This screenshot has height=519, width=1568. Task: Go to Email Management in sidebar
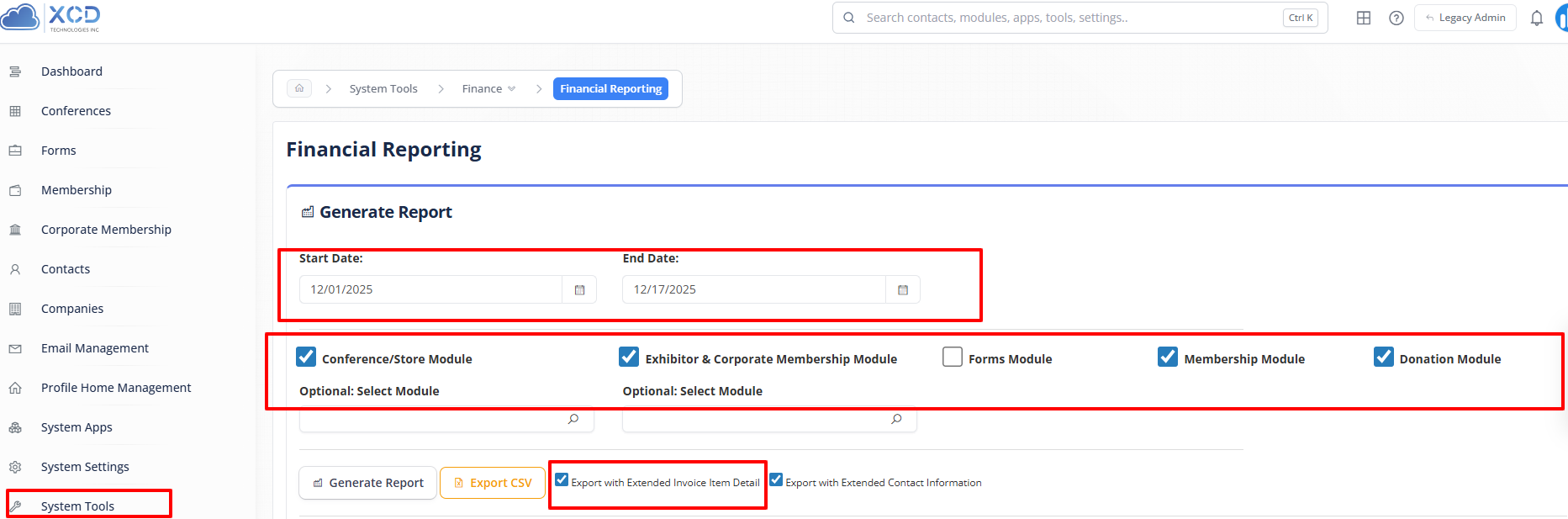coord(94,348)
